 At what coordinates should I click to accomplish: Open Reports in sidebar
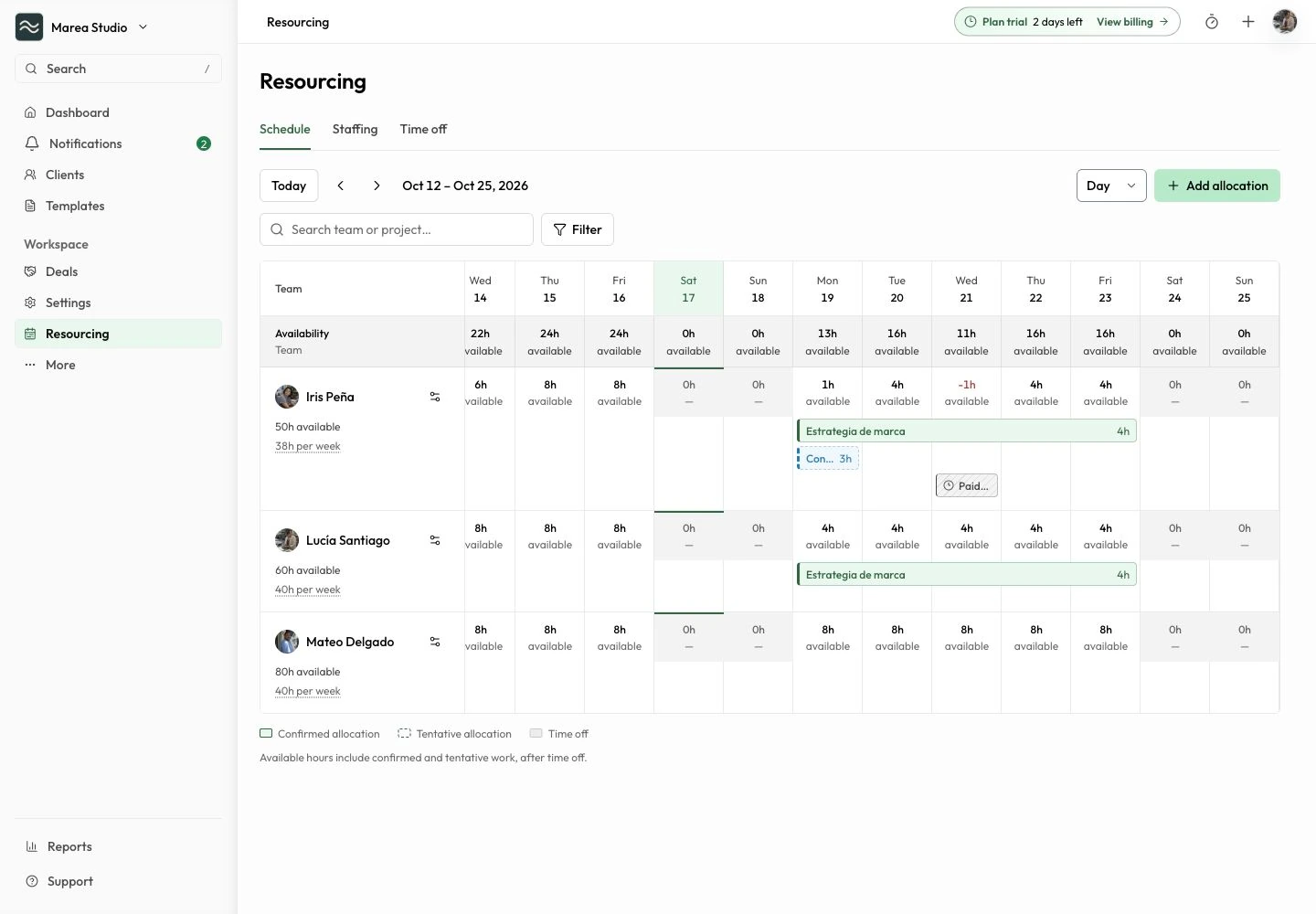(118, 846)
